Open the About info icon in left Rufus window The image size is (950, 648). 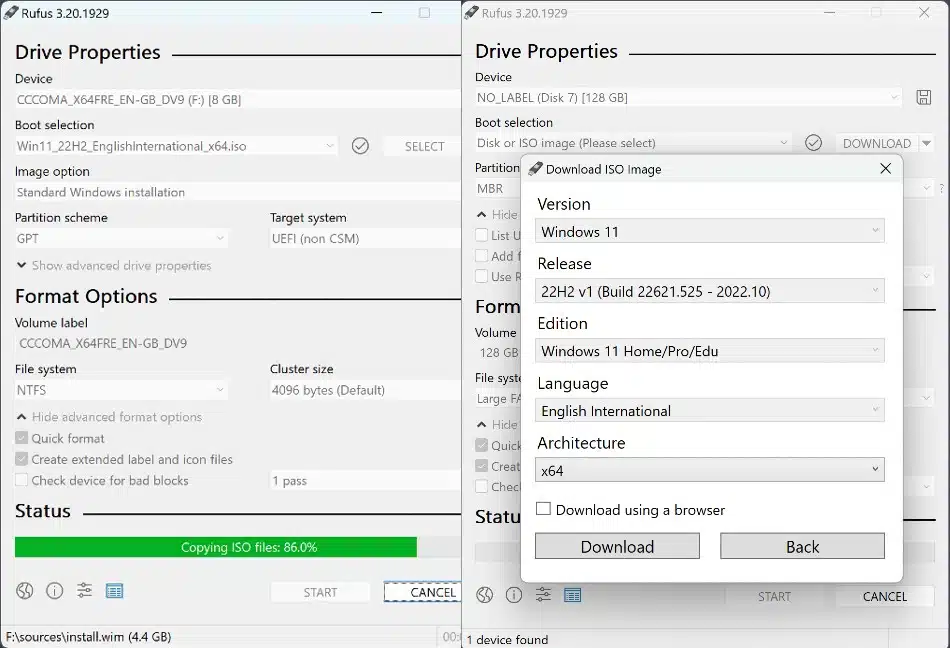coord(55,590)
